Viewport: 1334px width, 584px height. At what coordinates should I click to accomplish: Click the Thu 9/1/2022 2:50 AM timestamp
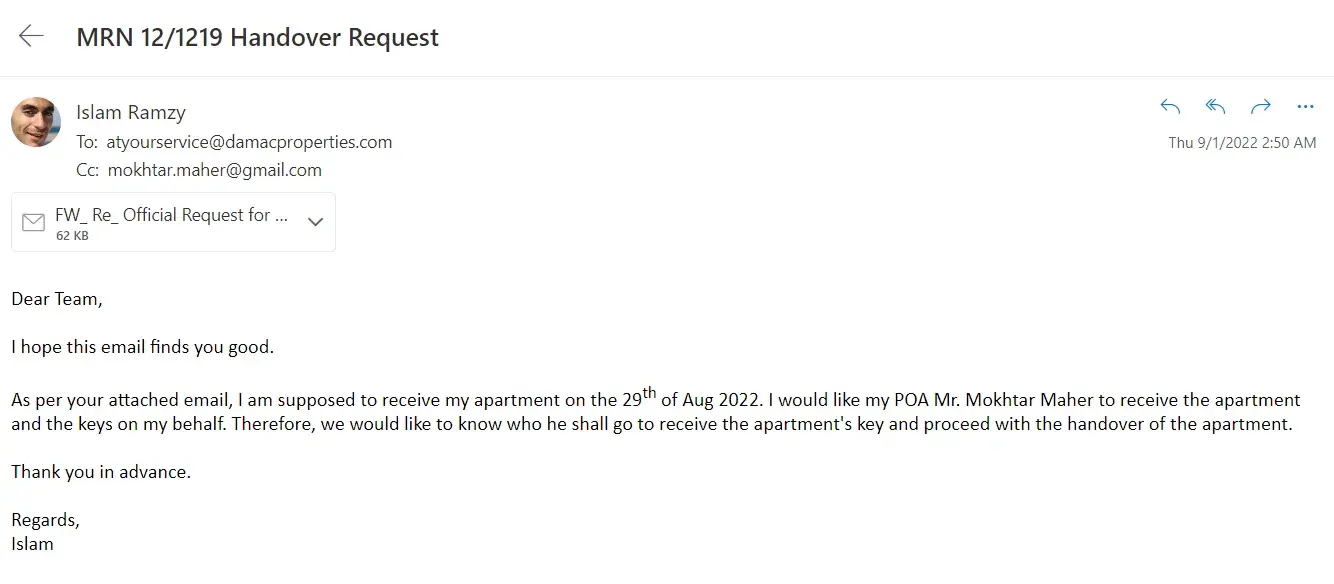(x=1242, y=143)
